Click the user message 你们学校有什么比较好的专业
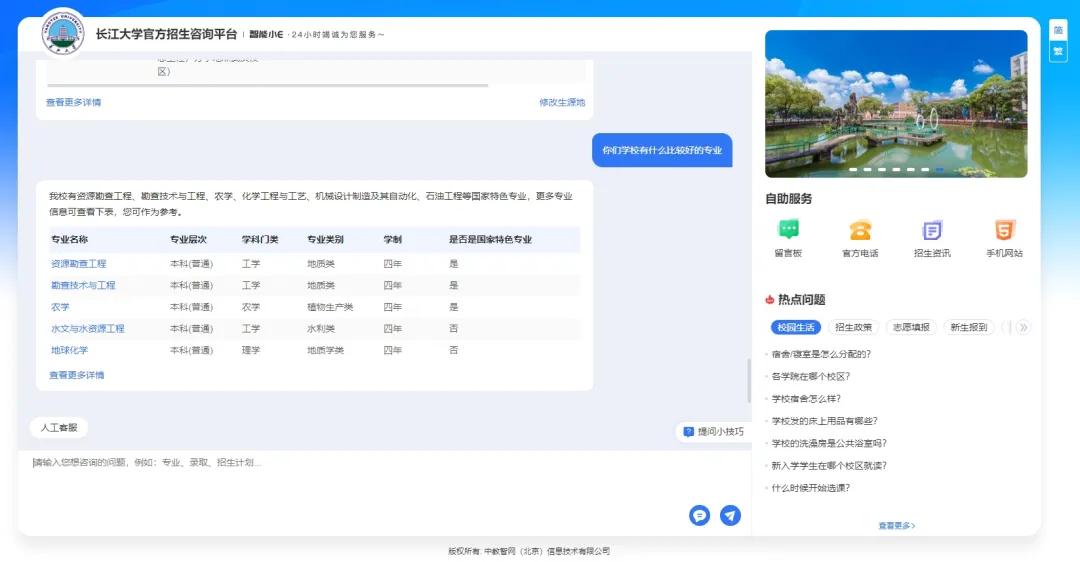Viewport: 1080px width, 562px height. 662,150
